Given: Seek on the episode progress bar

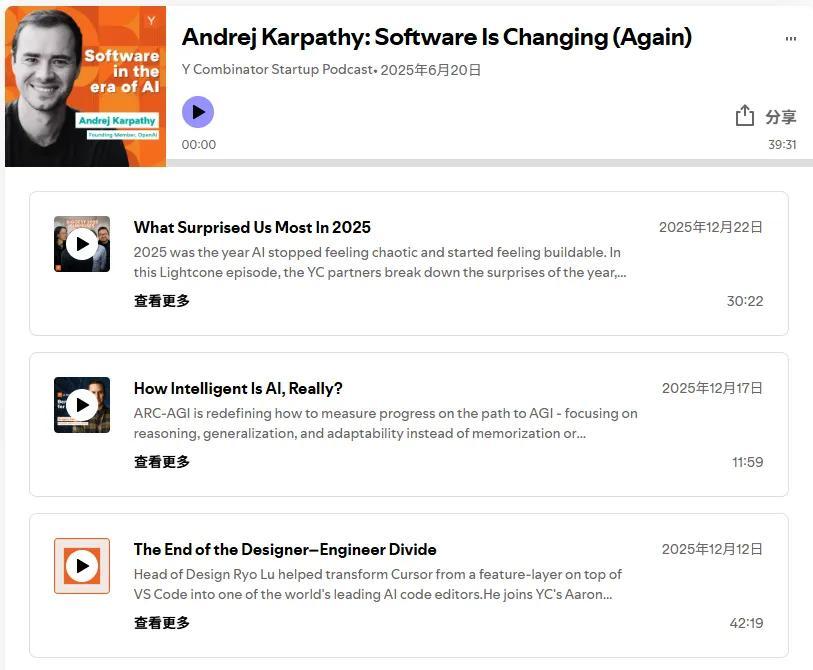Looking at the screenshot, I should pyautogui.click(x=480, y=162).
